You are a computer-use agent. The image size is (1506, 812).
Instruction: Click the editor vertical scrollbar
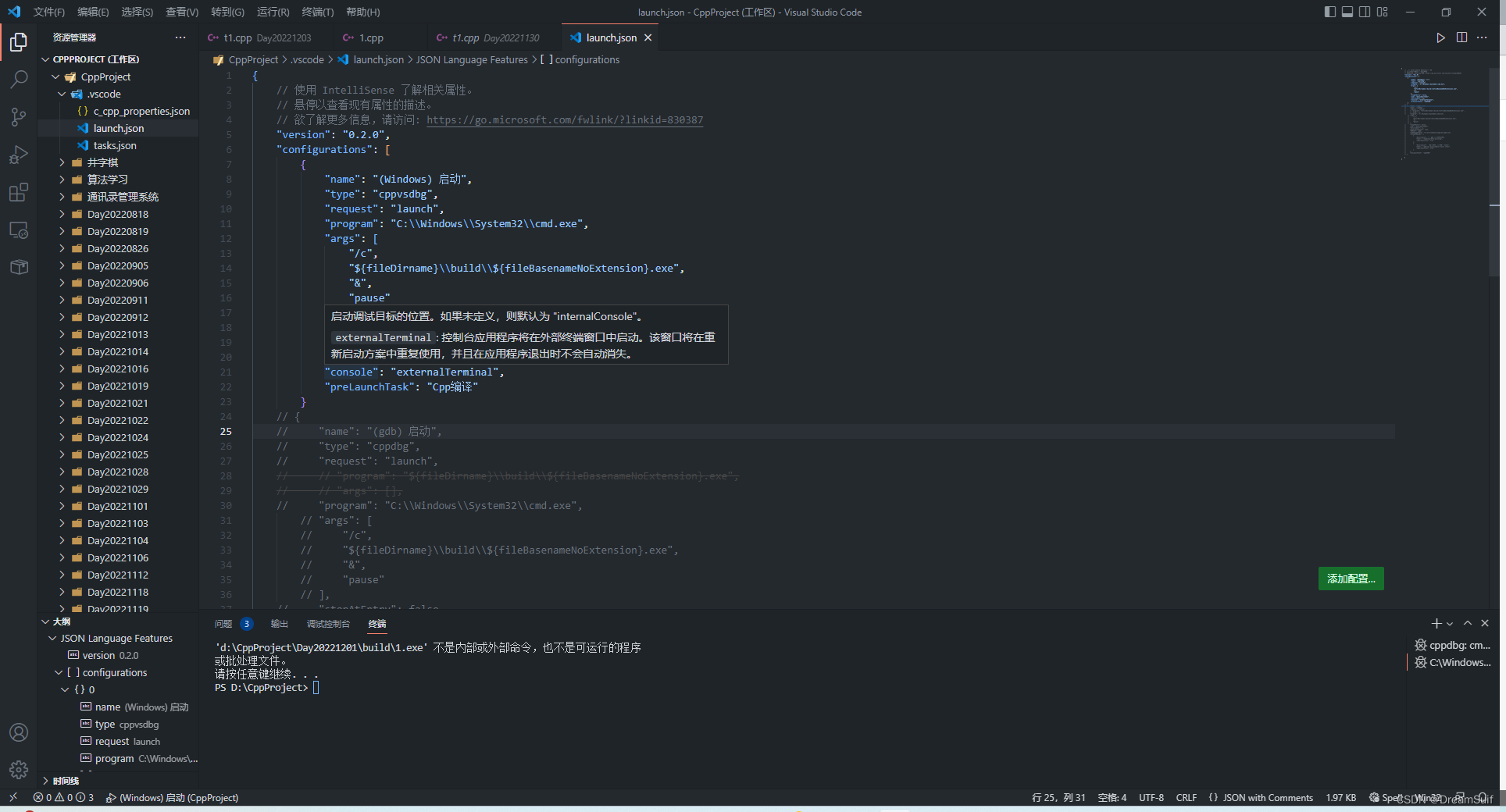tap(1494, 173)
